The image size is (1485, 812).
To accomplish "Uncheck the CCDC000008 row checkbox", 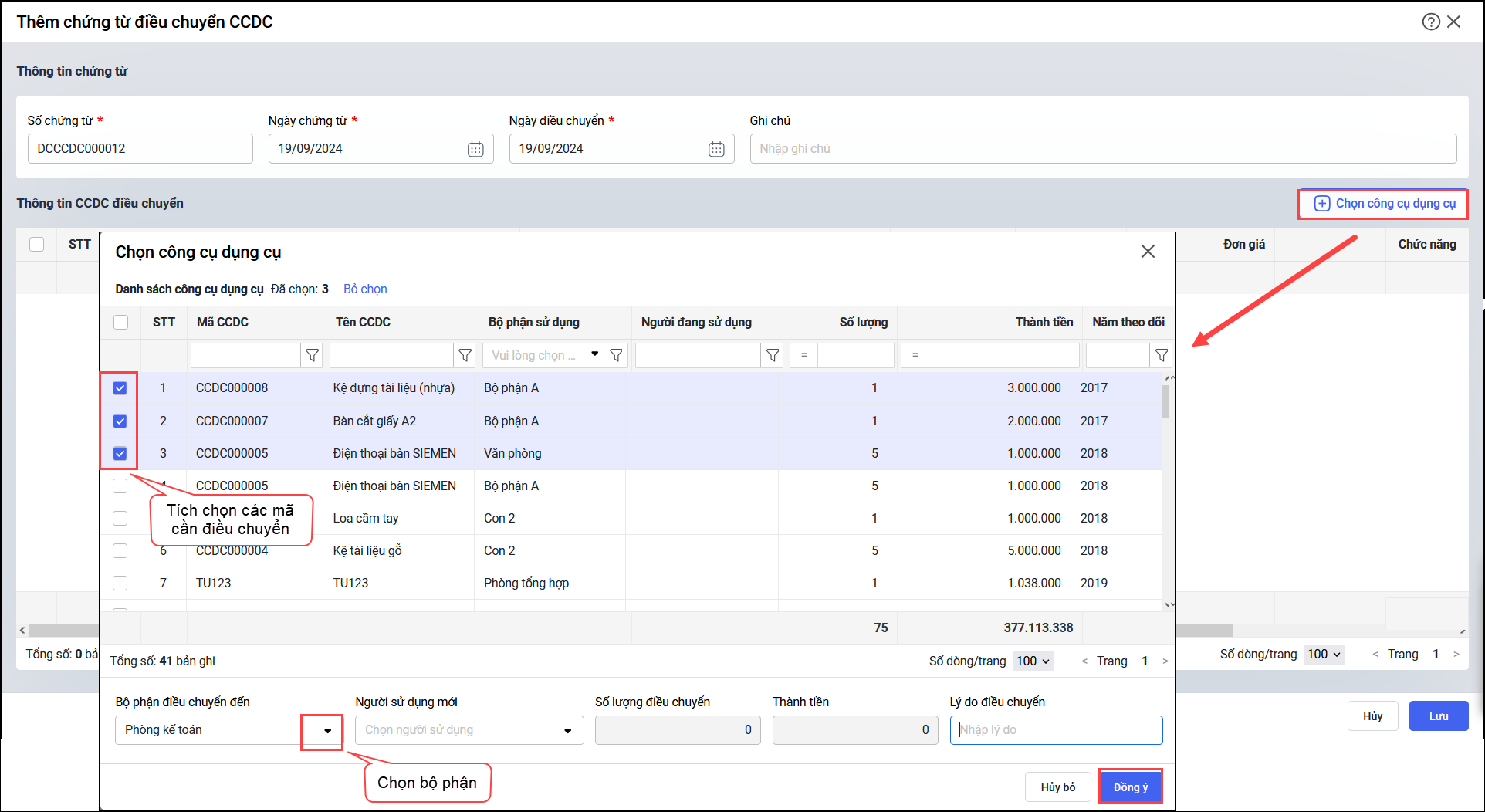I will pyautogui.click(x=120, y=388).
